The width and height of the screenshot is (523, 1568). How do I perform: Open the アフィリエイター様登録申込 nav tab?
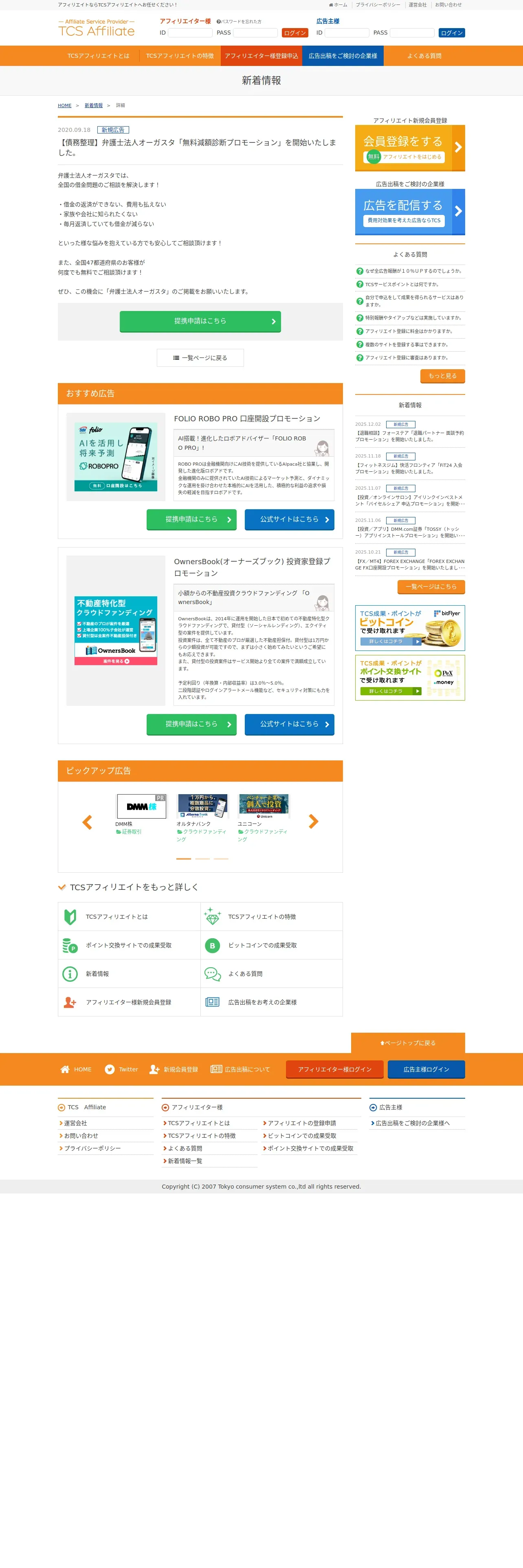click(261, 56)
